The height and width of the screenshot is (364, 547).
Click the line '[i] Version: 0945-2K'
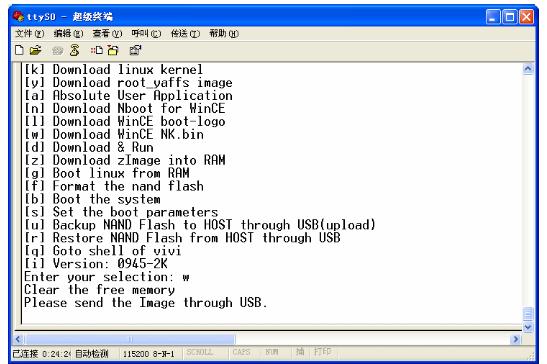click(x=96, y=263)
